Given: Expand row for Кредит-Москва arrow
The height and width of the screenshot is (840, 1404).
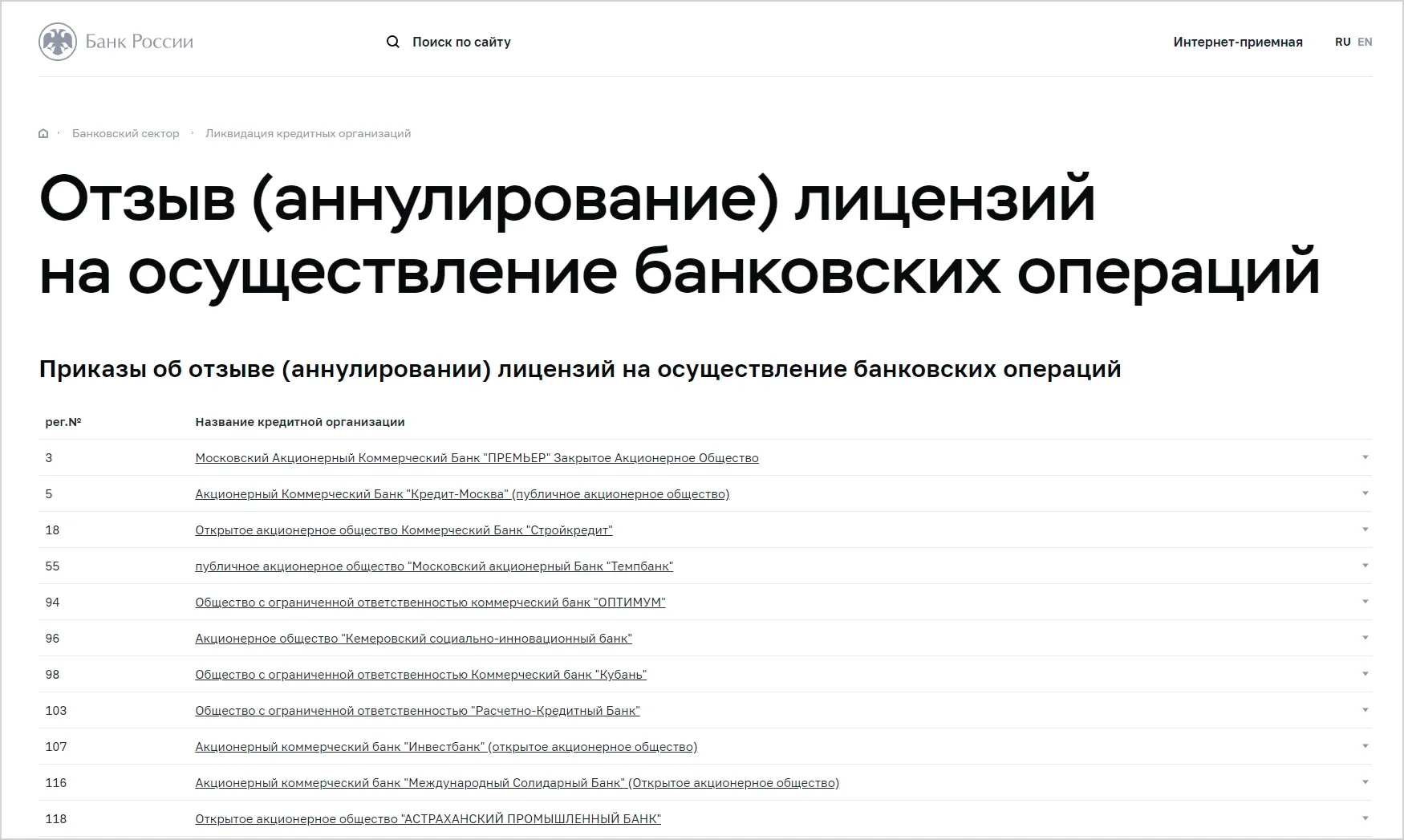Looking at the screenshot, I should point(1365,493).
